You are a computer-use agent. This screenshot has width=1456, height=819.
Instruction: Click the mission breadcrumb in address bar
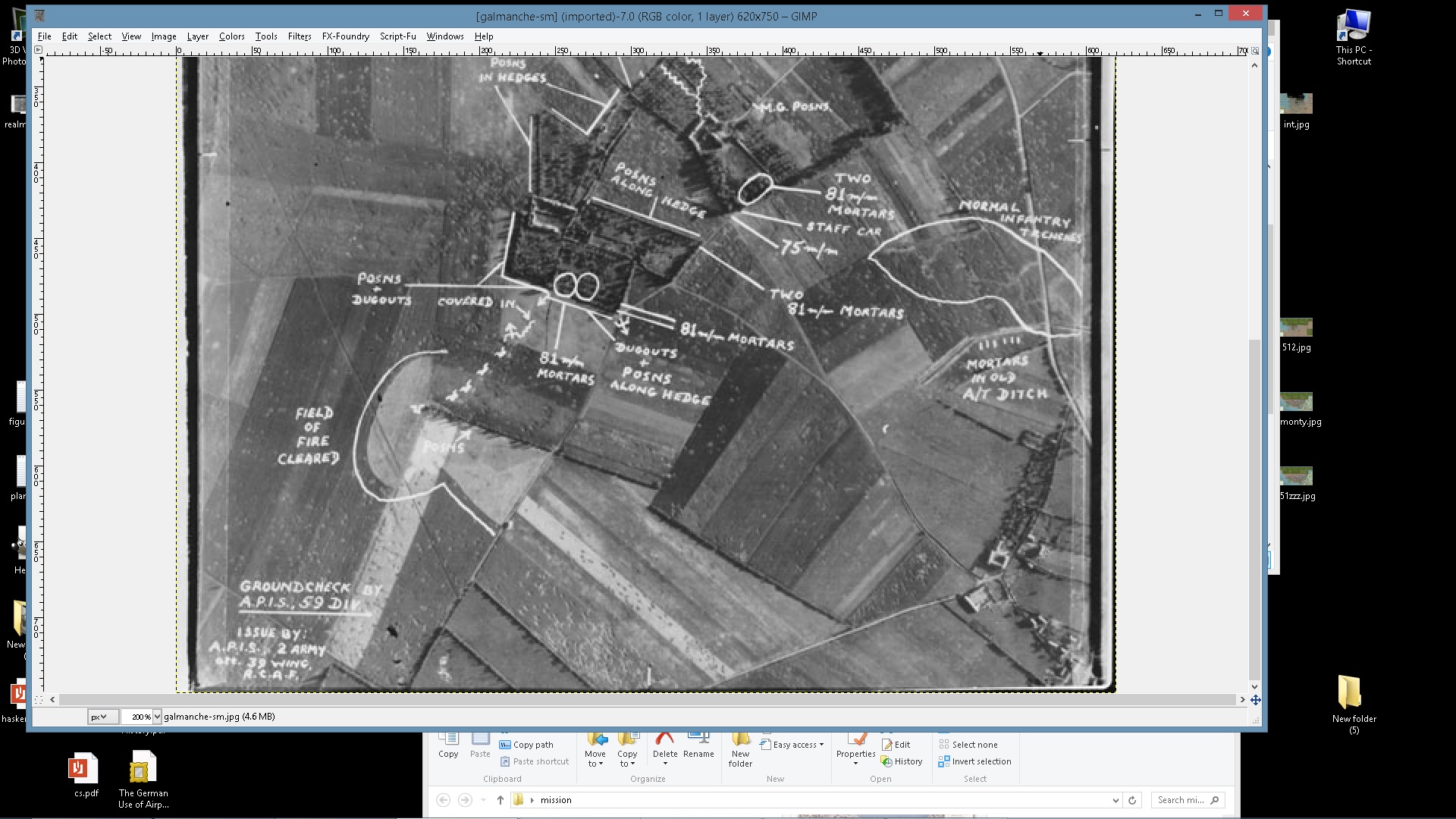coord(556,800)
